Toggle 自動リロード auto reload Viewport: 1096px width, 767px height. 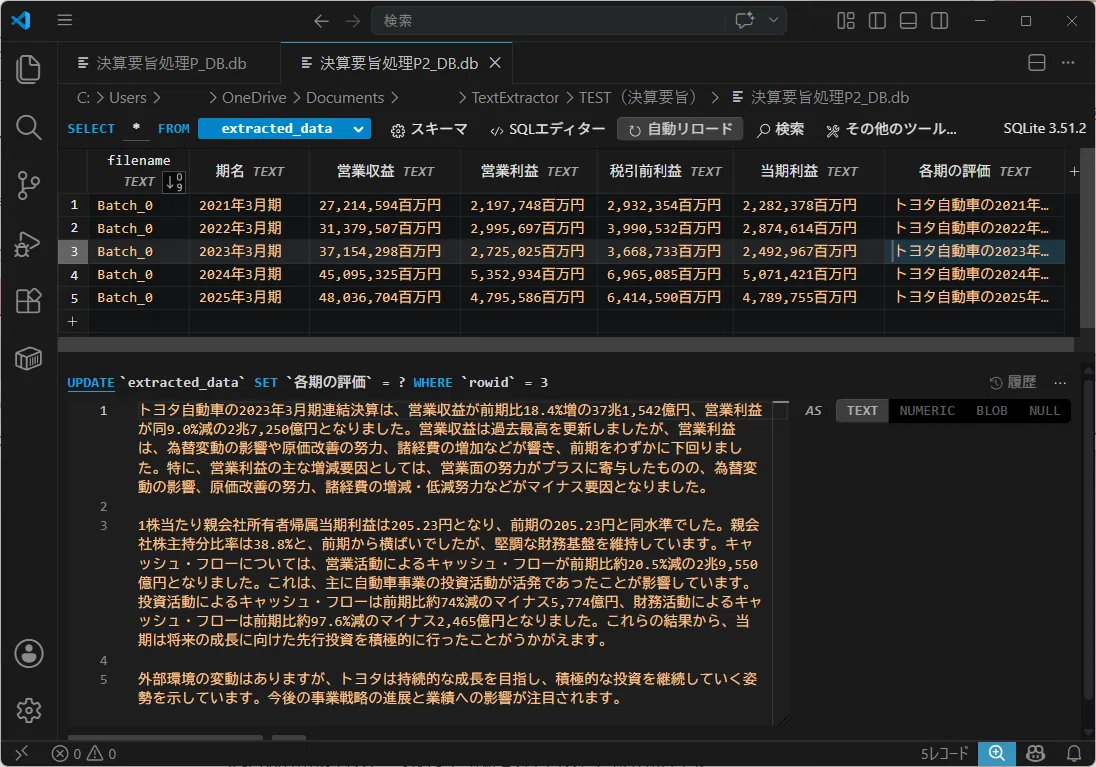[680, 129]
